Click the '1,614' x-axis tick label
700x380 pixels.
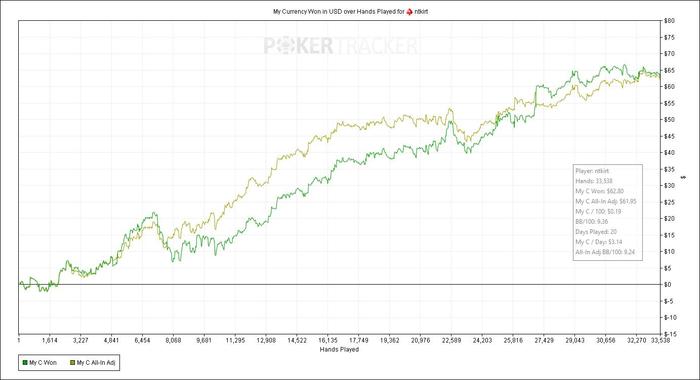pyautogui.click(x=50, y=341)
